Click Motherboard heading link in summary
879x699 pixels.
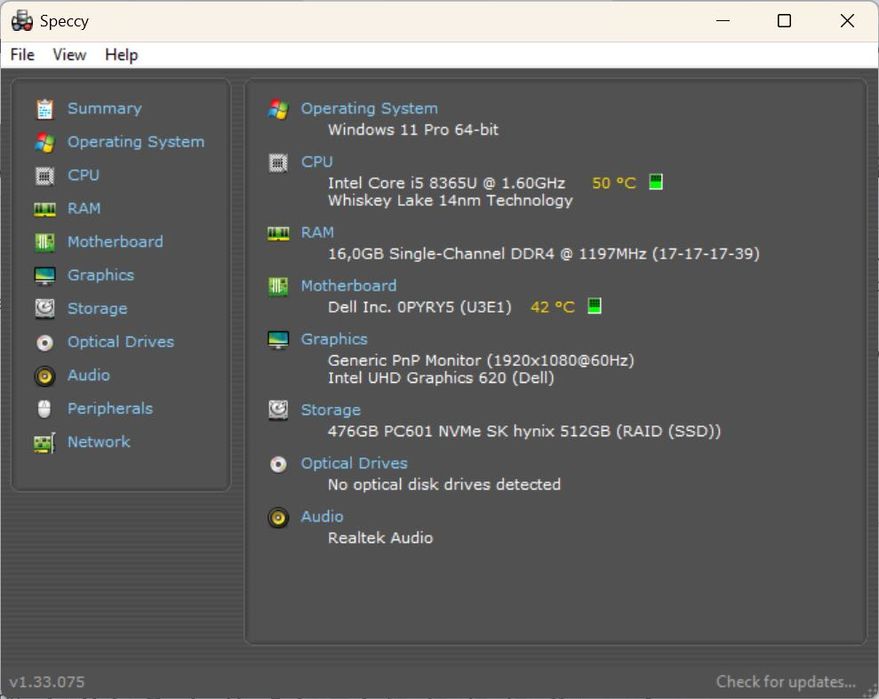point(349,286)
